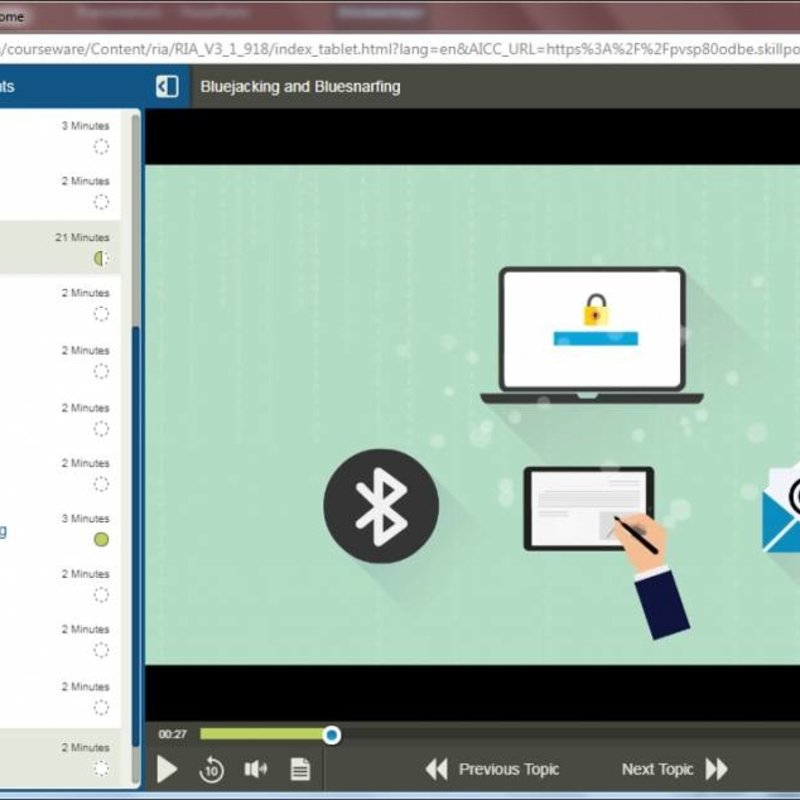Click the video progress slider handle

332,735
